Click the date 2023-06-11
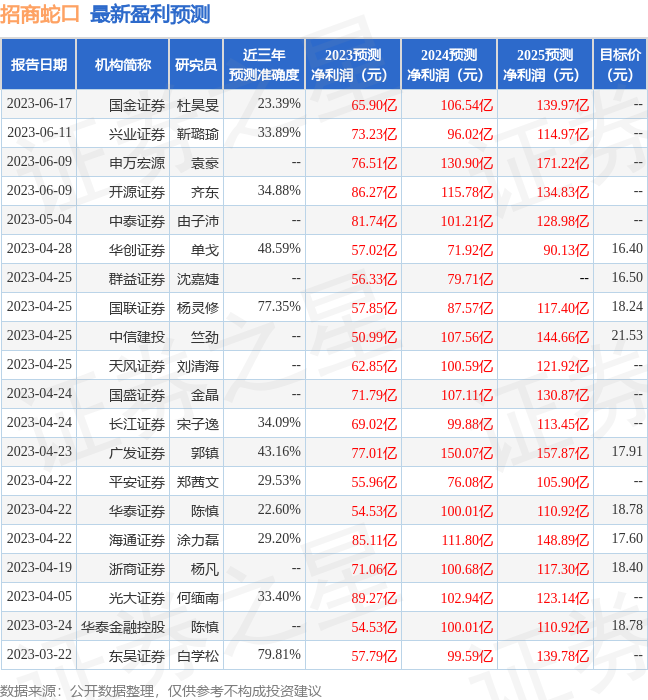Image resolution: width=648 pixels, height=700 pixels. [39, 133]
